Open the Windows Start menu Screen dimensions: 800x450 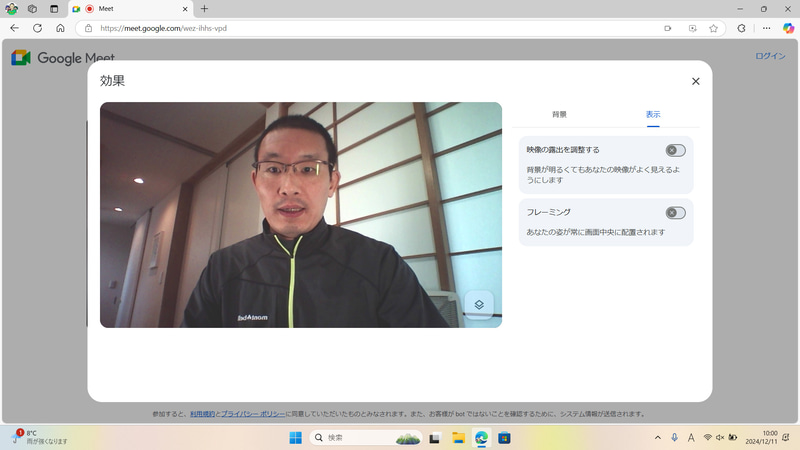tap(295, 438)
